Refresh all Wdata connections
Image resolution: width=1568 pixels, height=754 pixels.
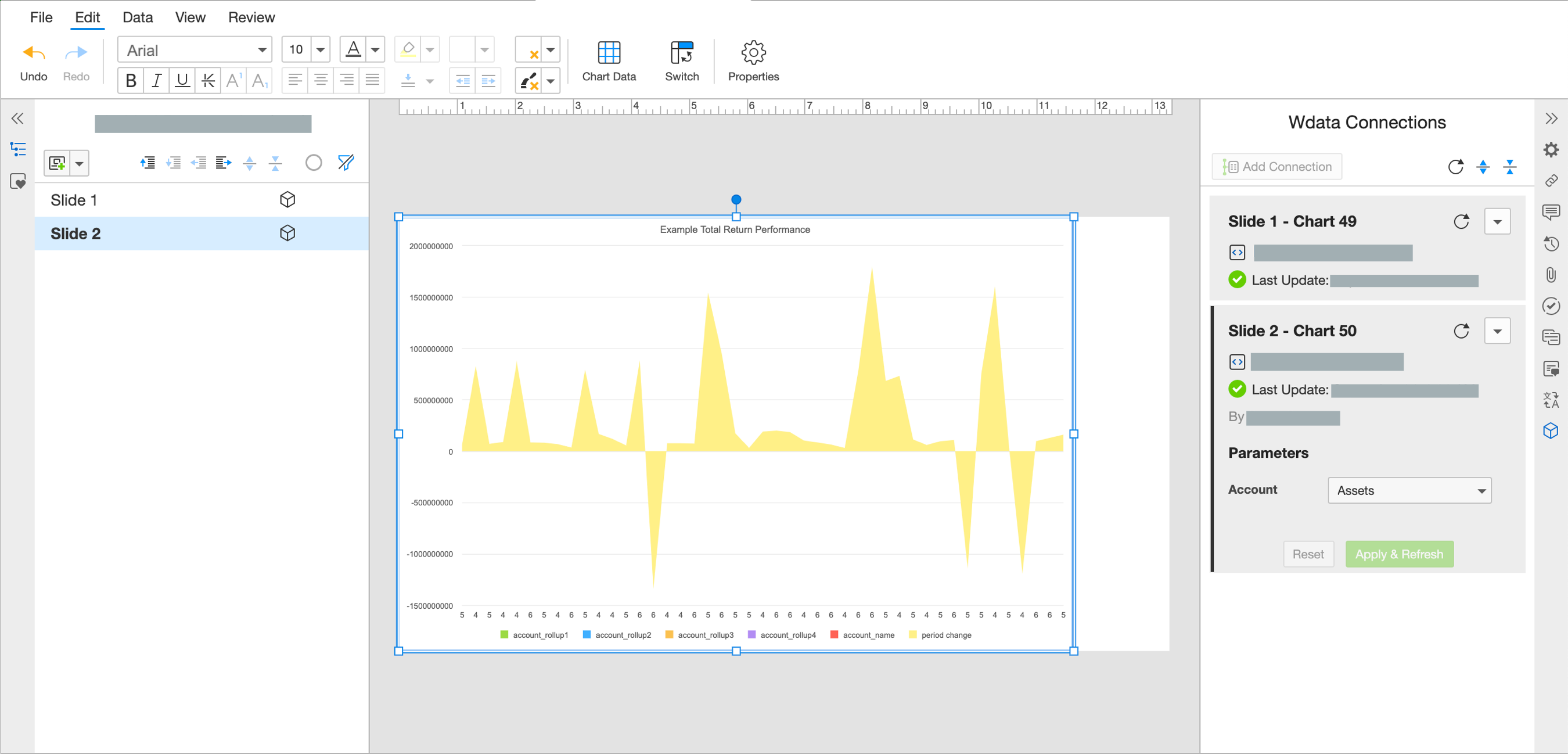coord(1455,167)
